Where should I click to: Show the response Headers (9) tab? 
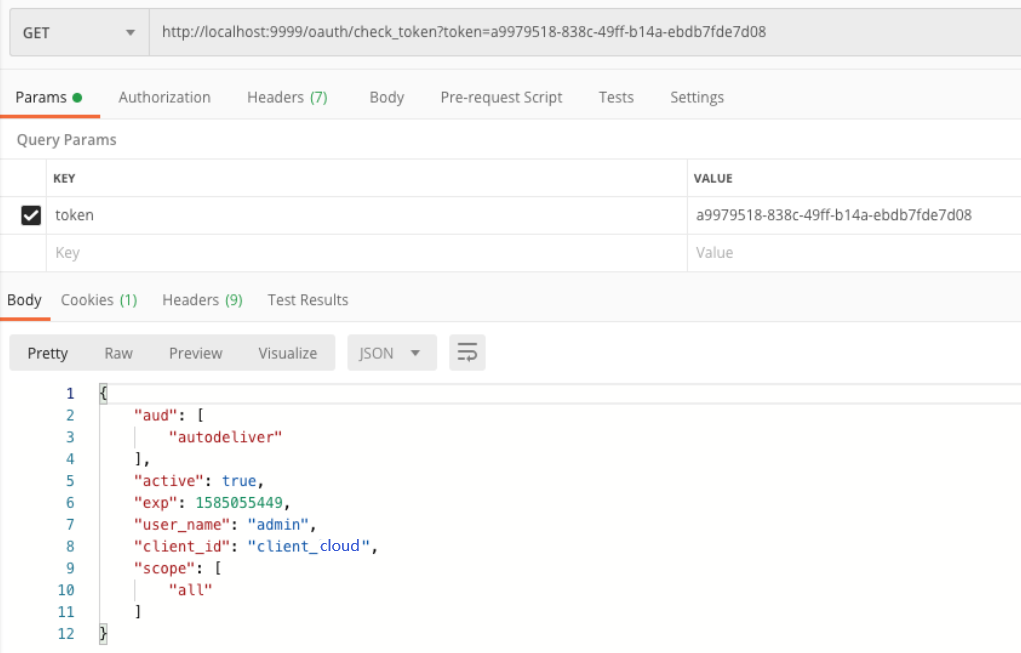pos(202,300)
